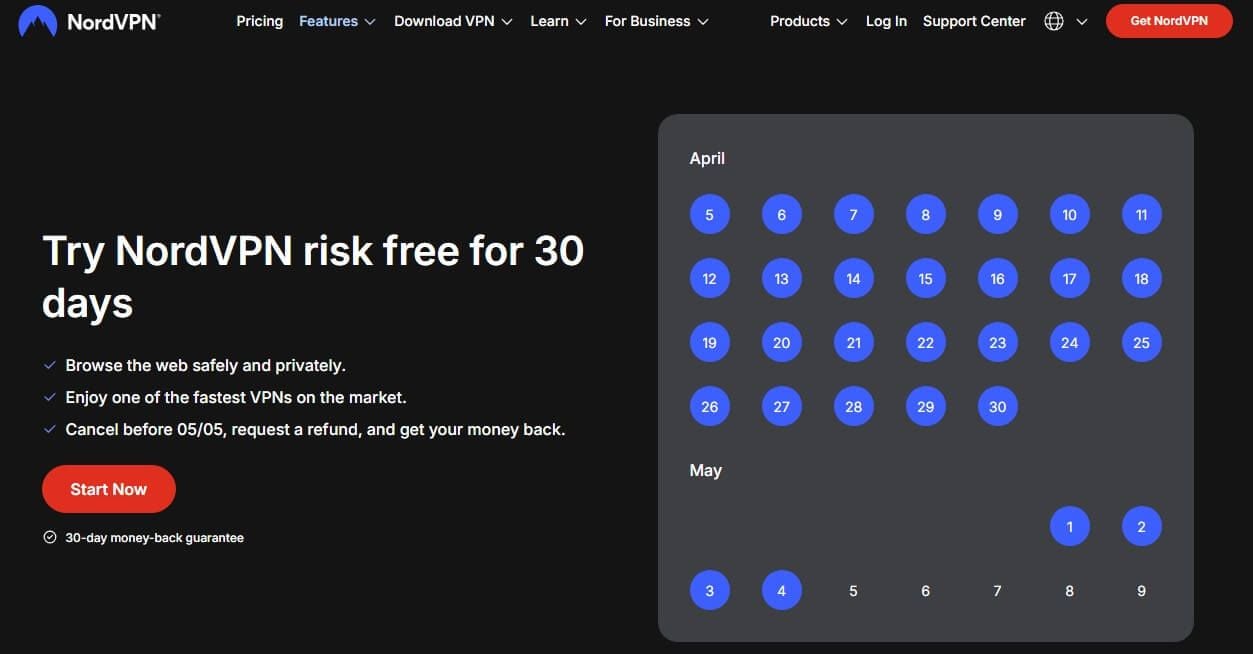Go to Log In
Viewport: 1253px width, 654px height.
(x=886, y=21)
